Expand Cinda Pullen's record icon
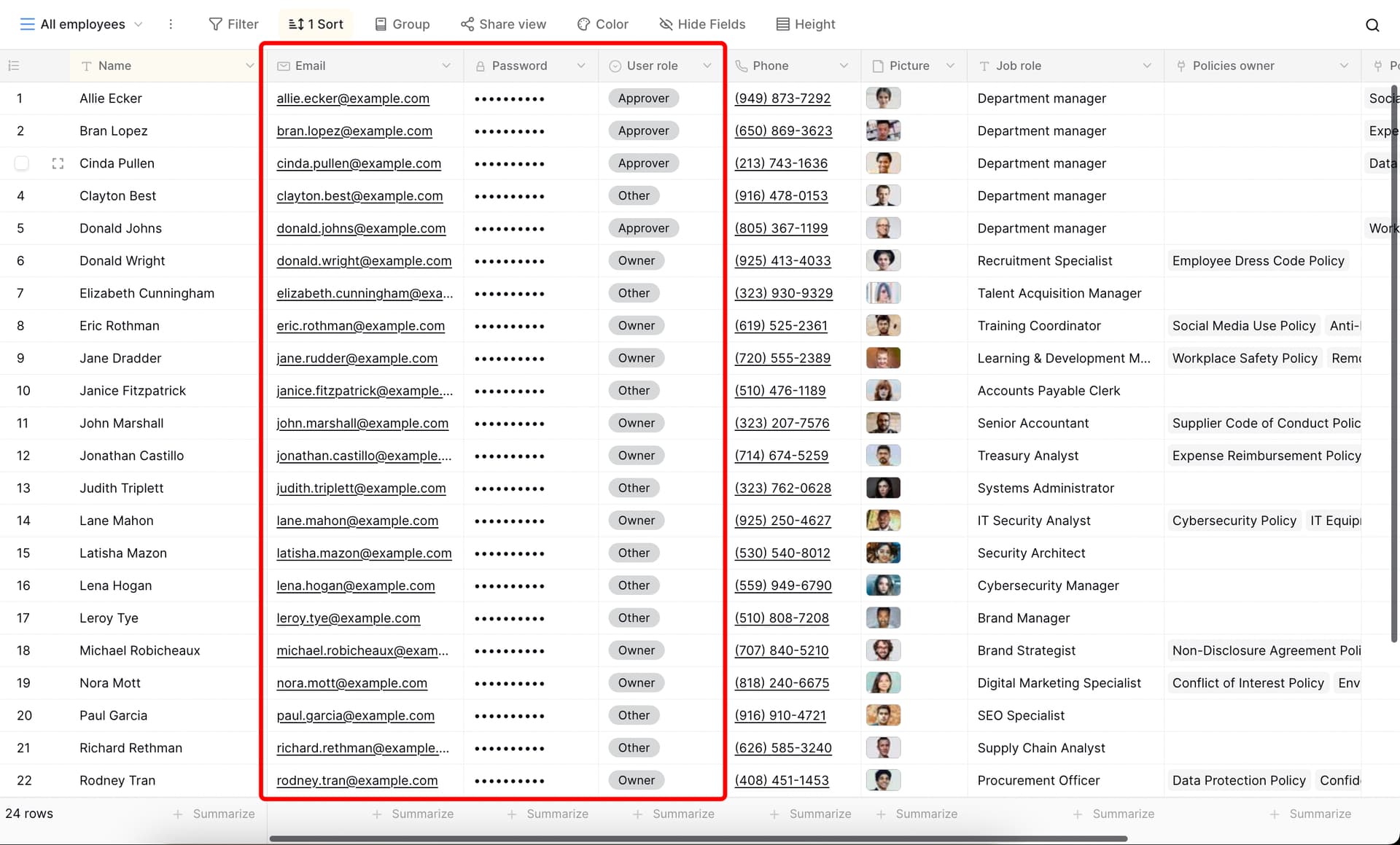The image size is (1400, 845). (x=58, y=163)
